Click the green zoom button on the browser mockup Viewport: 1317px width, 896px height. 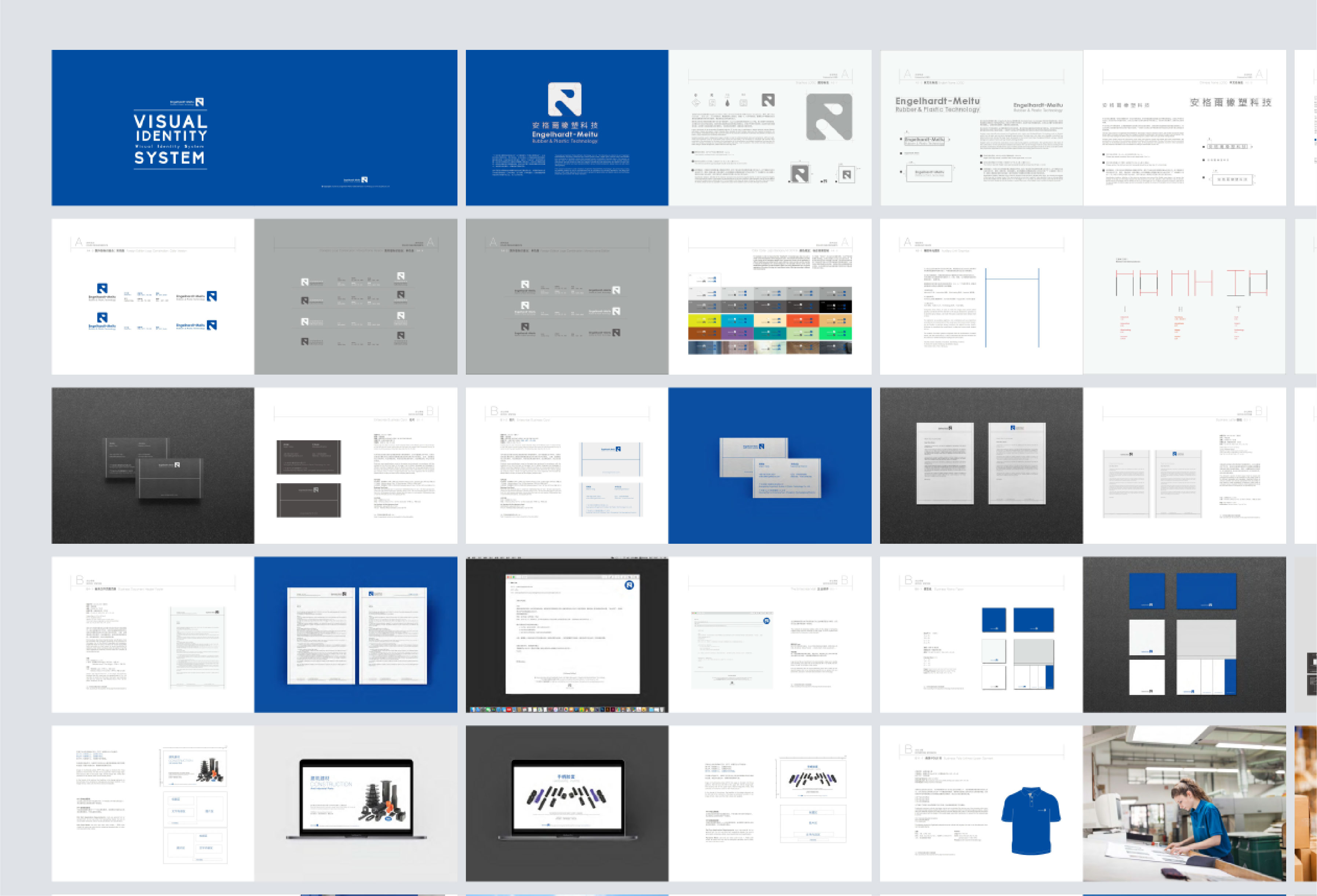coord(514,577)
